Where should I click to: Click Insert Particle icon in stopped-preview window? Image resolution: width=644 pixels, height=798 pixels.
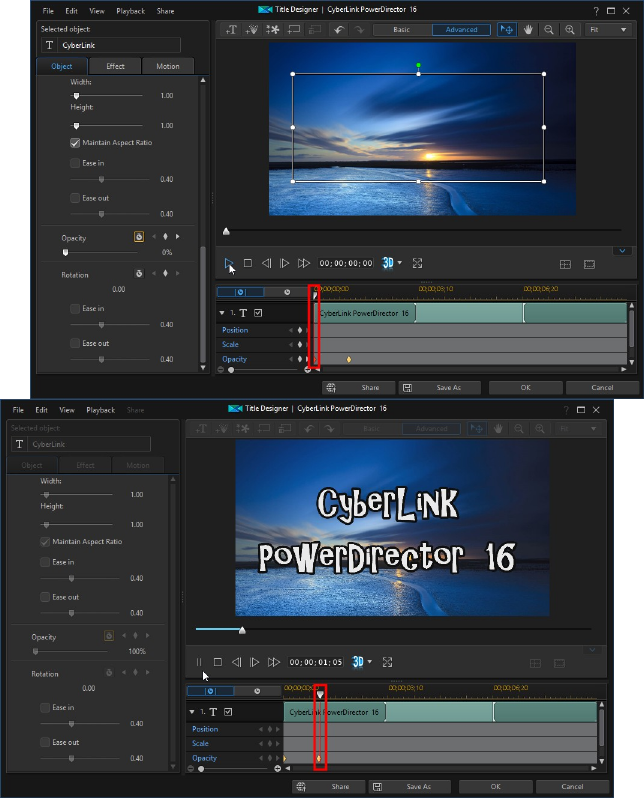pos(251,30)
